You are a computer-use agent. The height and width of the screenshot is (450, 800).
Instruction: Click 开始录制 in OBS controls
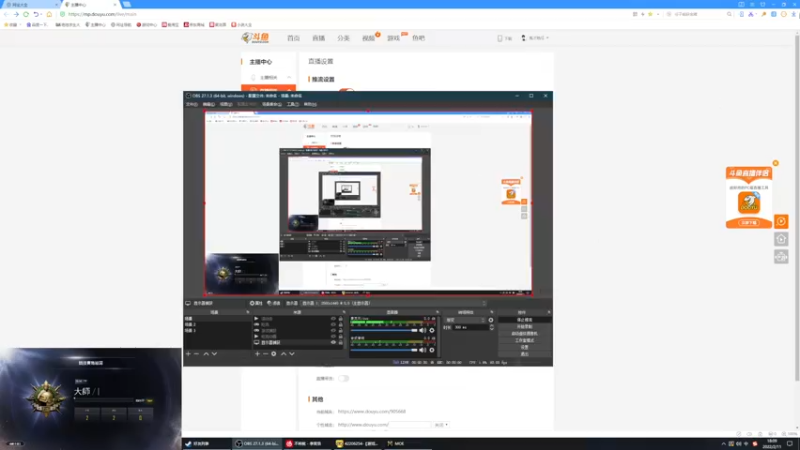524,327
